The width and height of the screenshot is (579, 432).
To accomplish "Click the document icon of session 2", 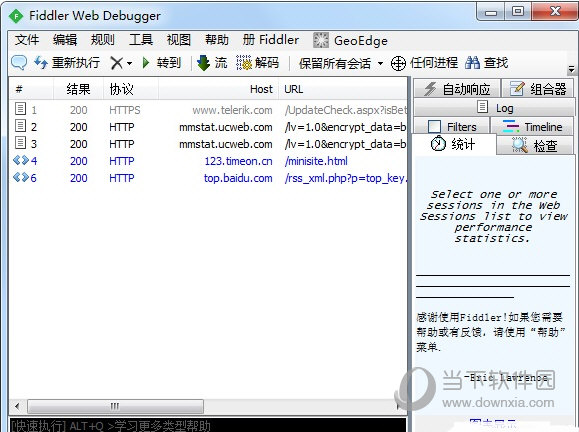I will tap(21, 126).
